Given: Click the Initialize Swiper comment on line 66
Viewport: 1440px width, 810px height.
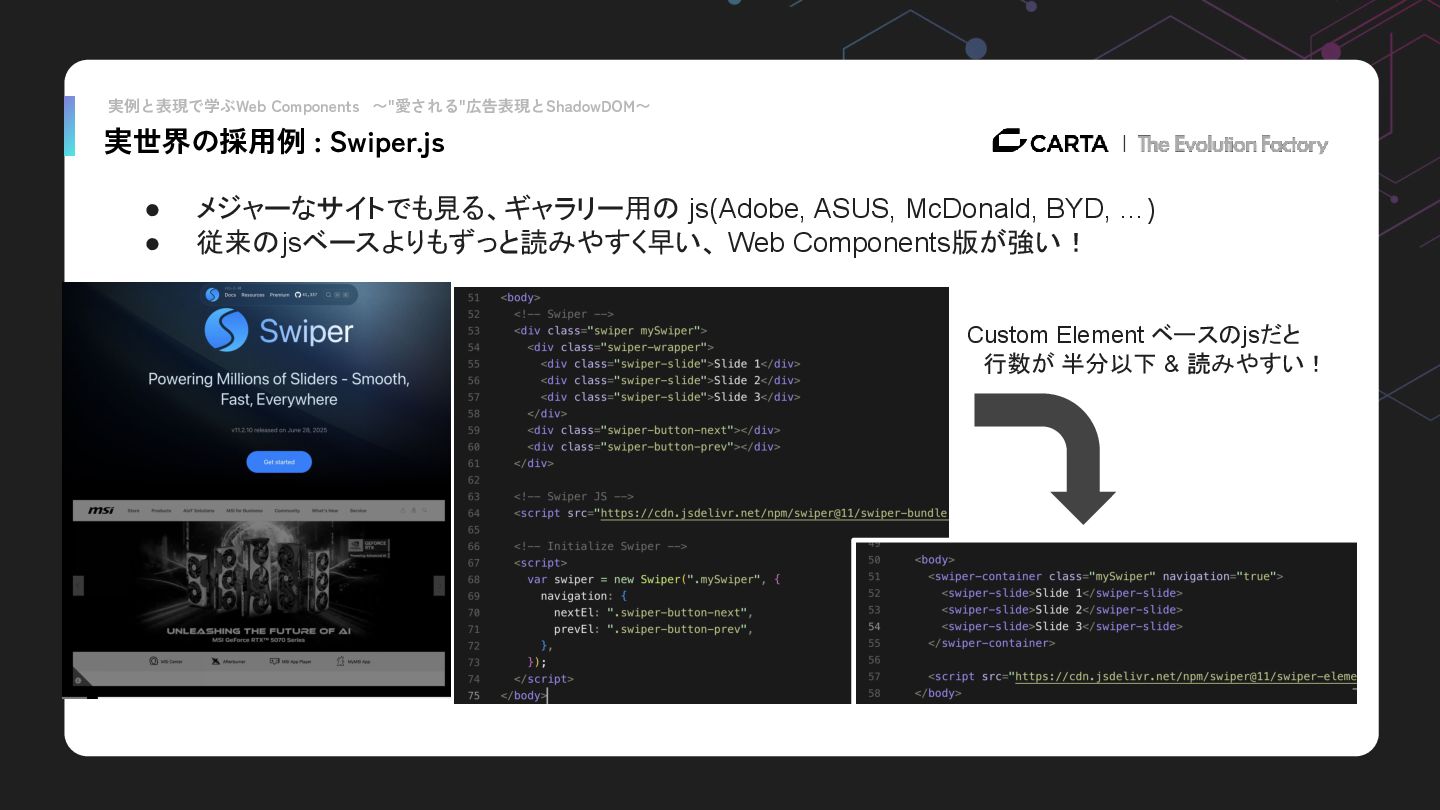Looking at the screenshot, I should (601, 546).
